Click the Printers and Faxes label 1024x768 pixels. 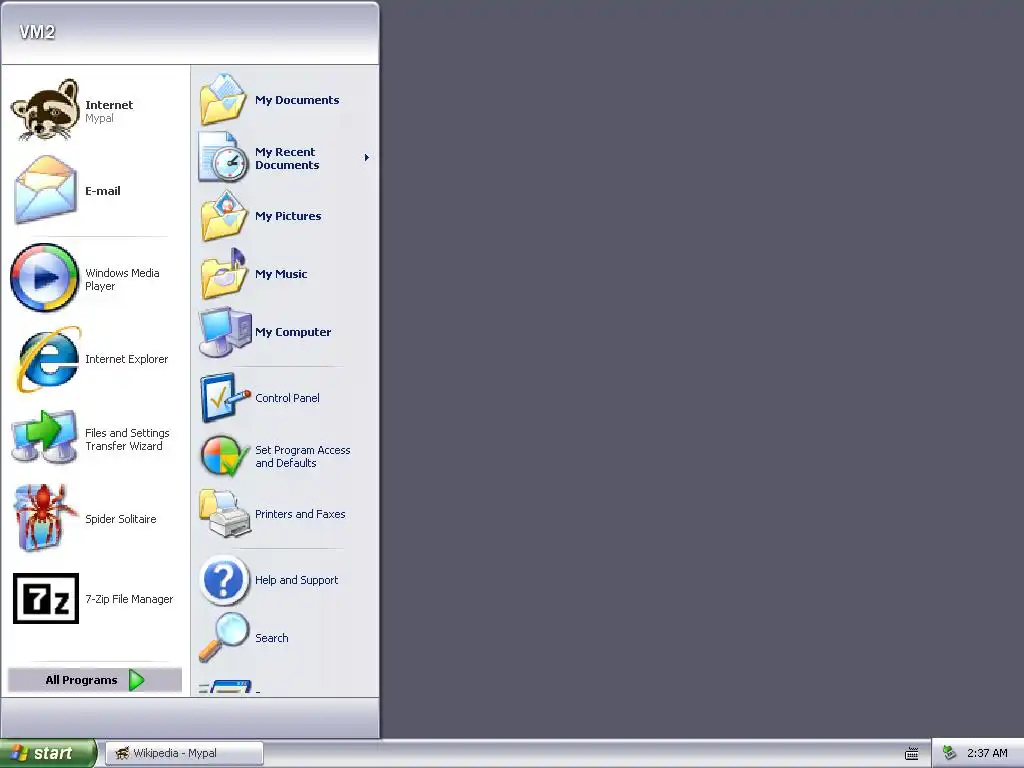(300, 514)
